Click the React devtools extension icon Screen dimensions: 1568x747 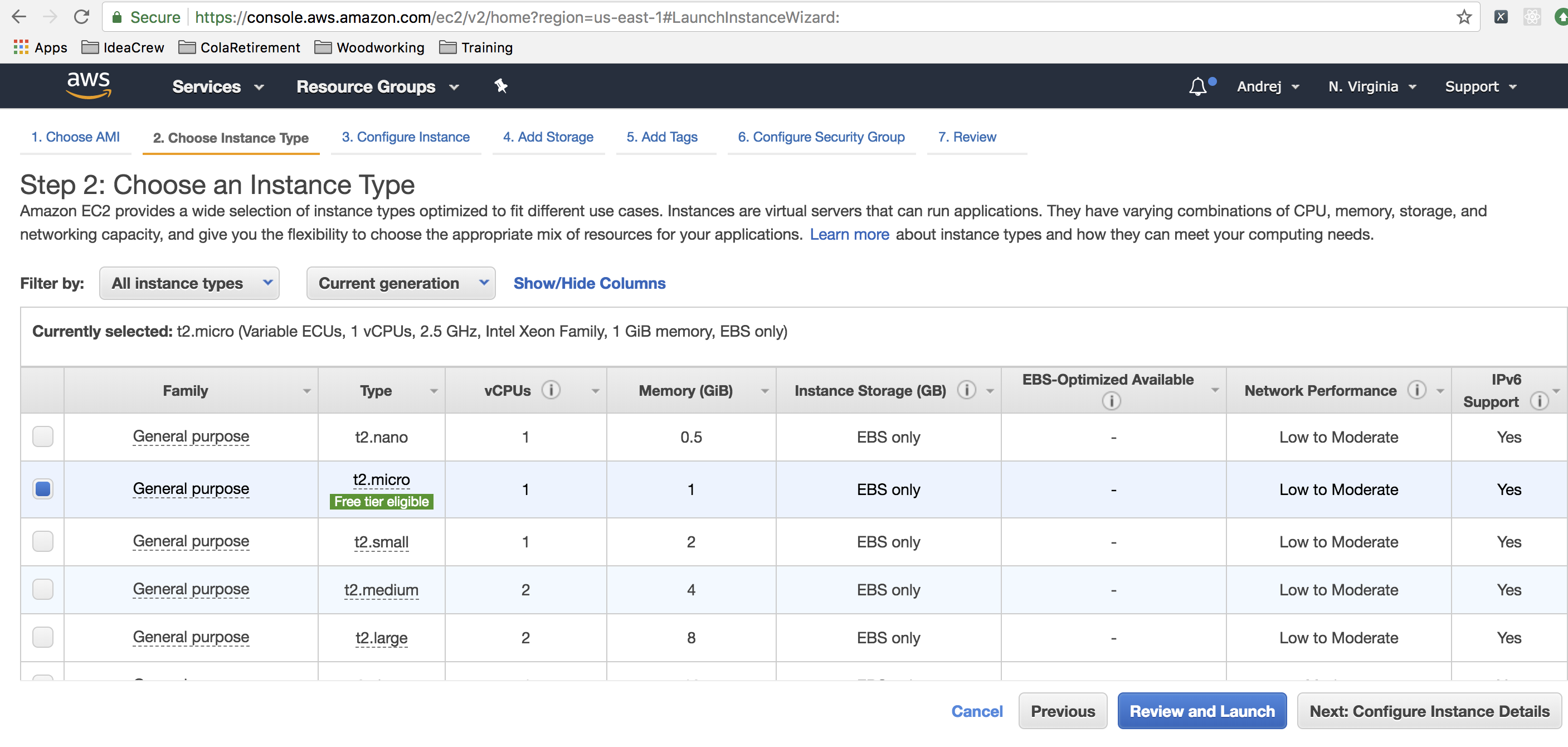click(x=1531, y=16)
